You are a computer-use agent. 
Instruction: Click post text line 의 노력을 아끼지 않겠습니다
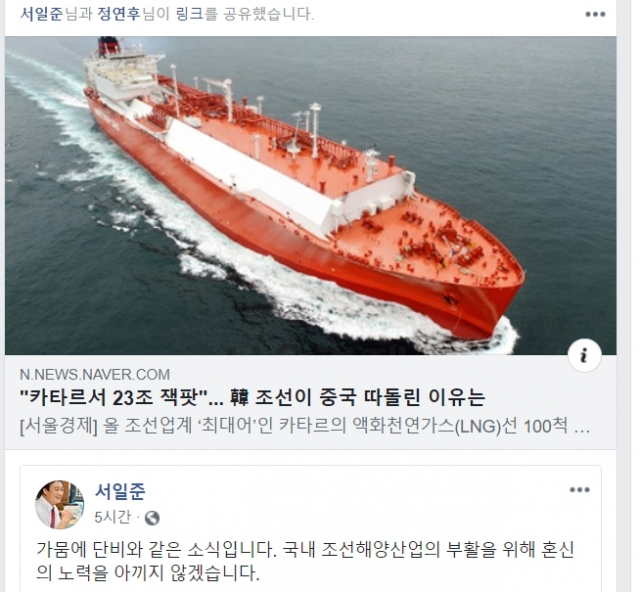148,573
